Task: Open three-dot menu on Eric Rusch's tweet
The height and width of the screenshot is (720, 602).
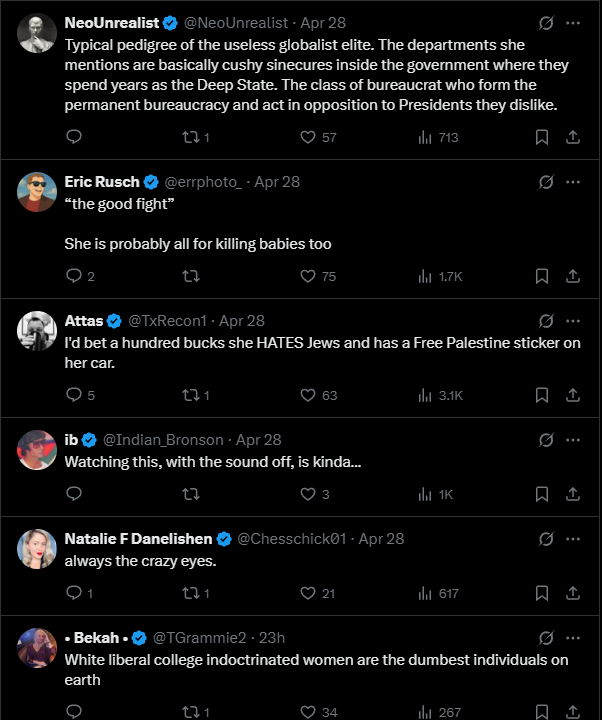Action: (573, 182)
